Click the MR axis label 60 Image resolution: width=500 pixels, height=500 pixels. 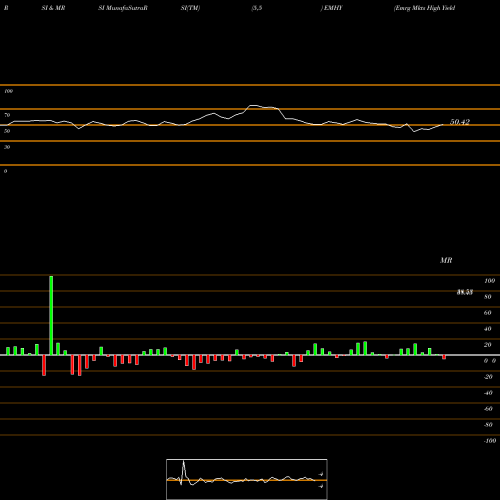click(487, 313)
